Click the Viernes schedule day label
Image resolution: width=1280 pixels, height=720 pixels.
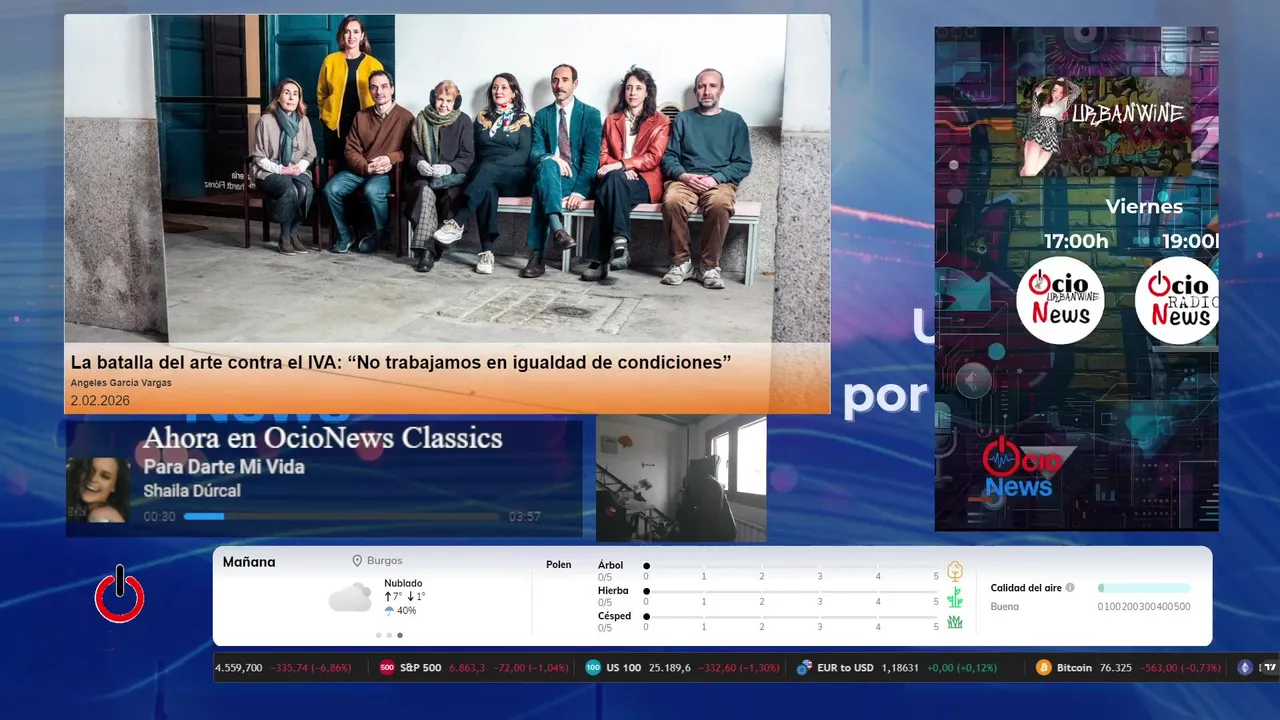[x=1144, y=207]
